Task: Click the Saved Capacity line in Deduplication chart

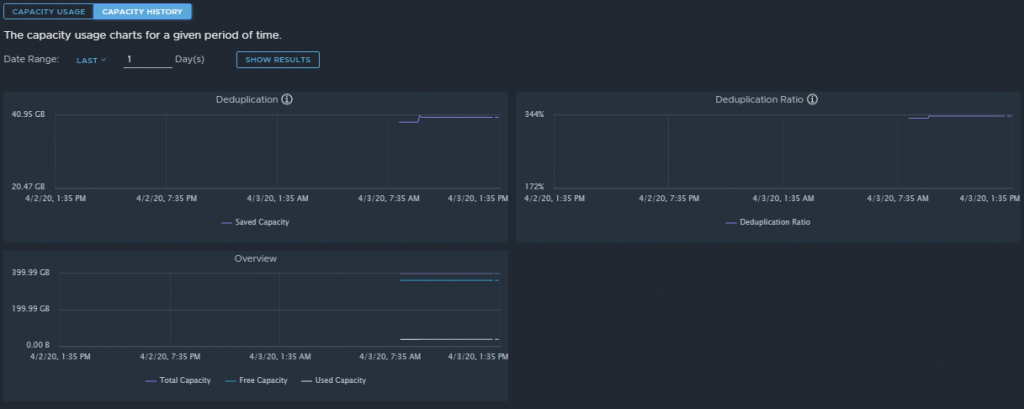Action: (457, 118)
